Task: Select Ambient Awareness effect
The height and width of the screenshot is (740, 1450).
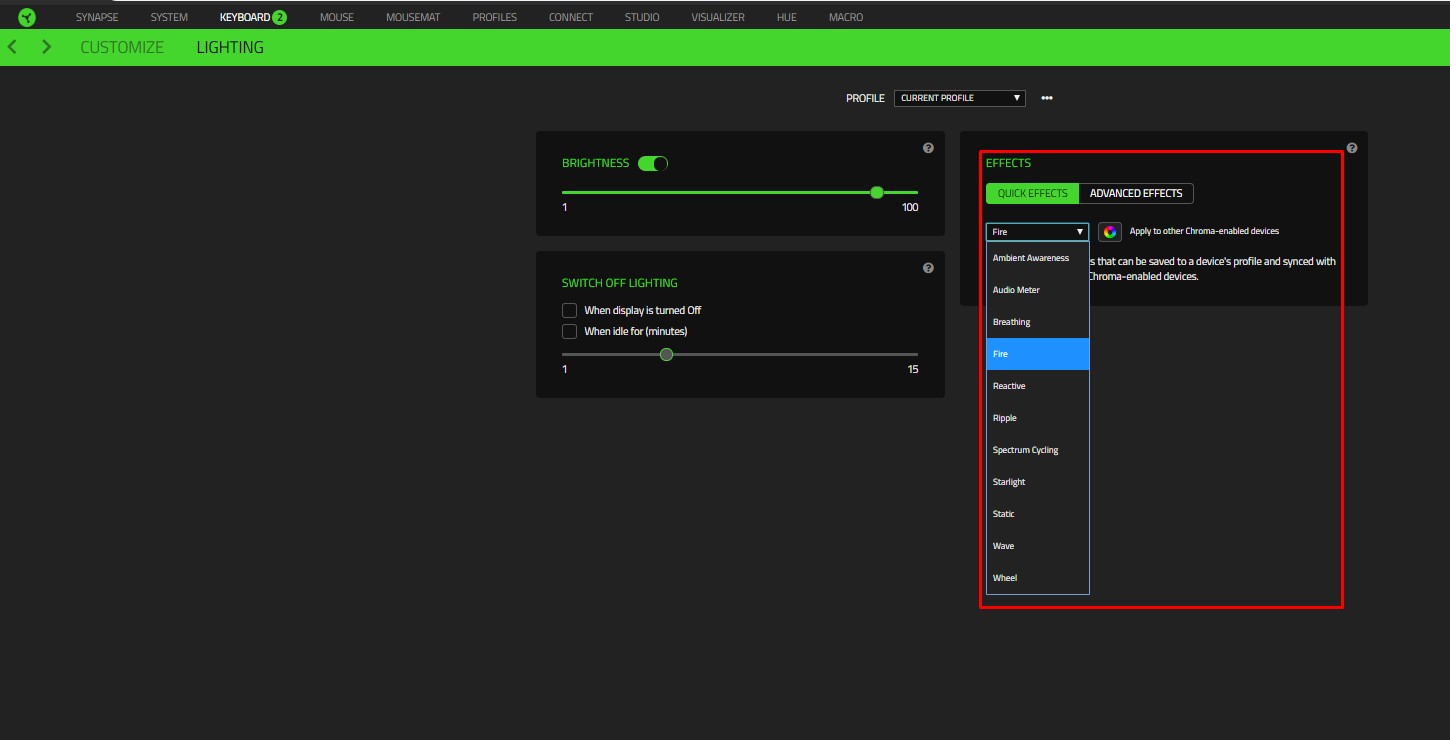Action: coord(1038,258)
